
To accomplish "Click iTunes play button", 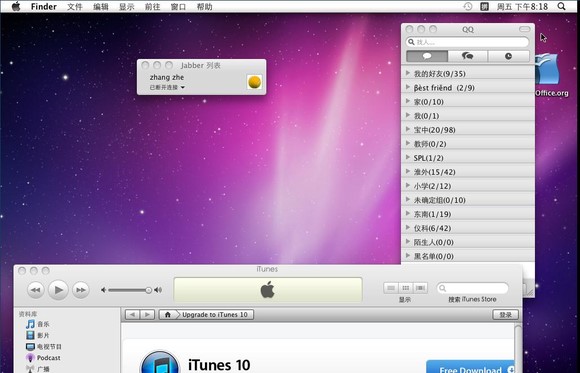I will click(x=58, y=290).
